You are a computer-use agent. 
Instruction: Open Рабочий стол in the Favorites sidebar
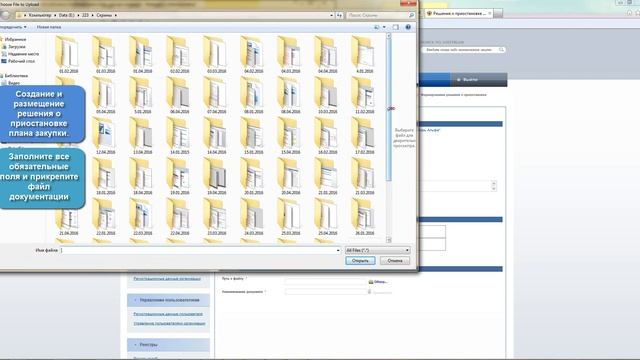click(x=21, y=61)
